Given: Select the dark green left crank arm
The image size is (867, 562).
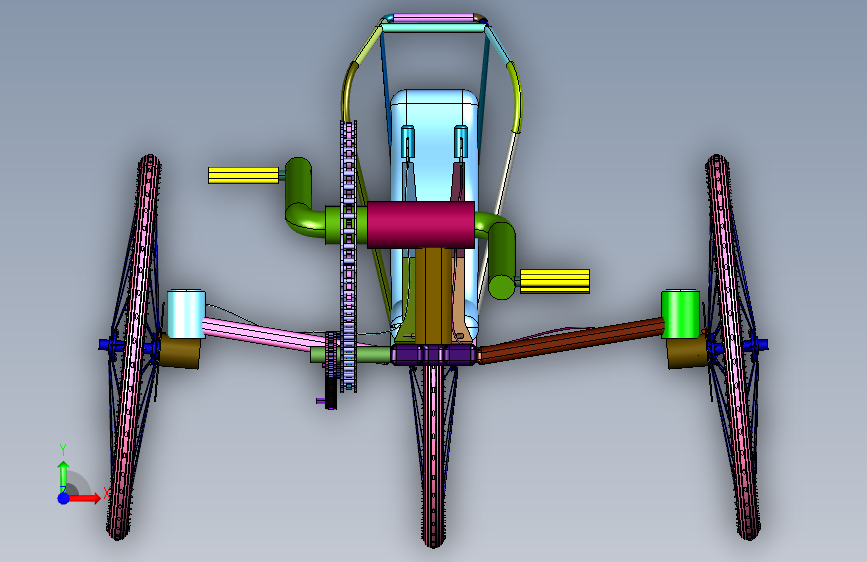Looking at the screenshot, I should click(299, 199).
